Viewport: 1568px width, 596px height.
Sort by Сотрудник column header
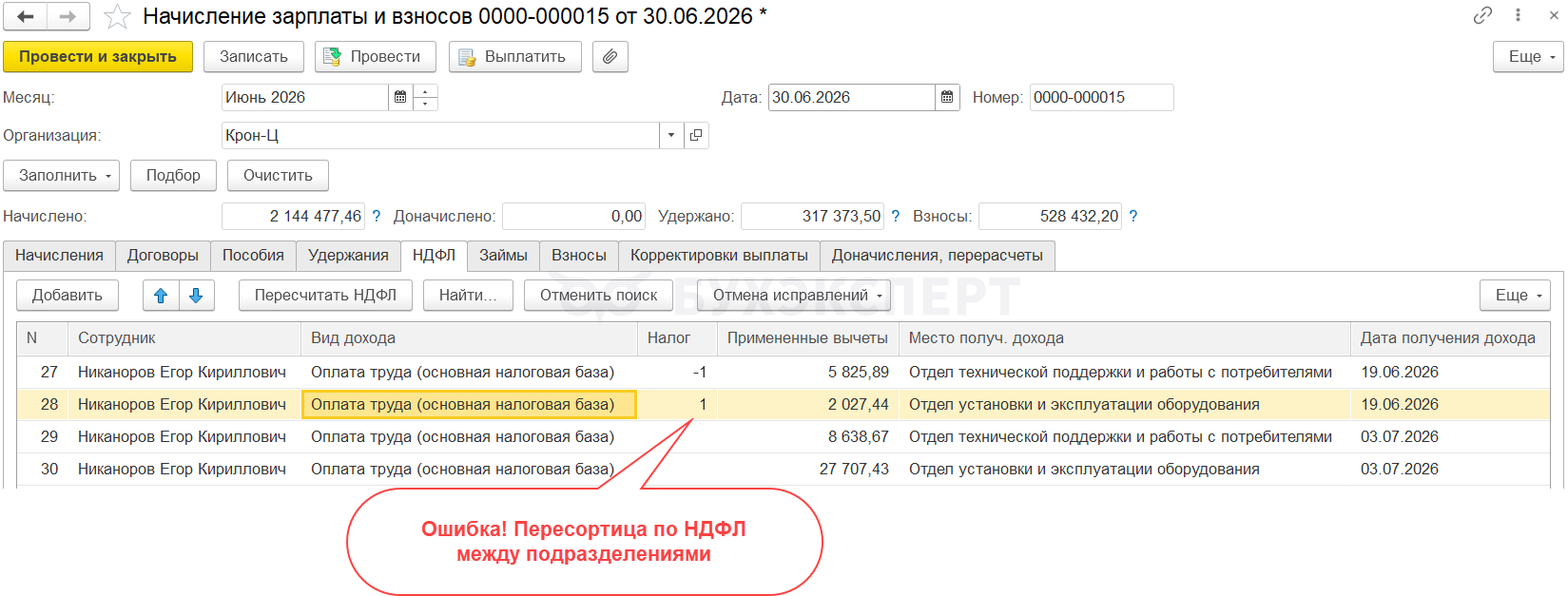pyautogui.click(x=184, y=338)
